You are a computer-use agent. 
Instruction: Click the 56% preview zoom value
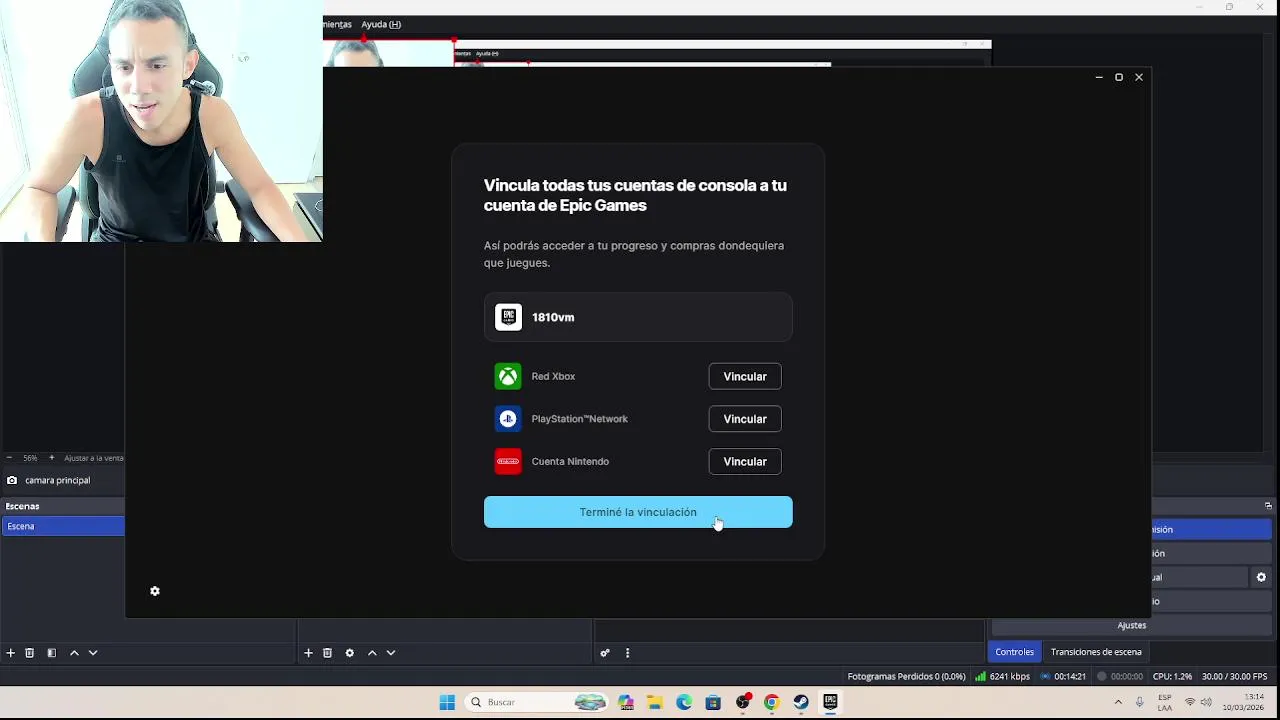(x=30, y=458)
